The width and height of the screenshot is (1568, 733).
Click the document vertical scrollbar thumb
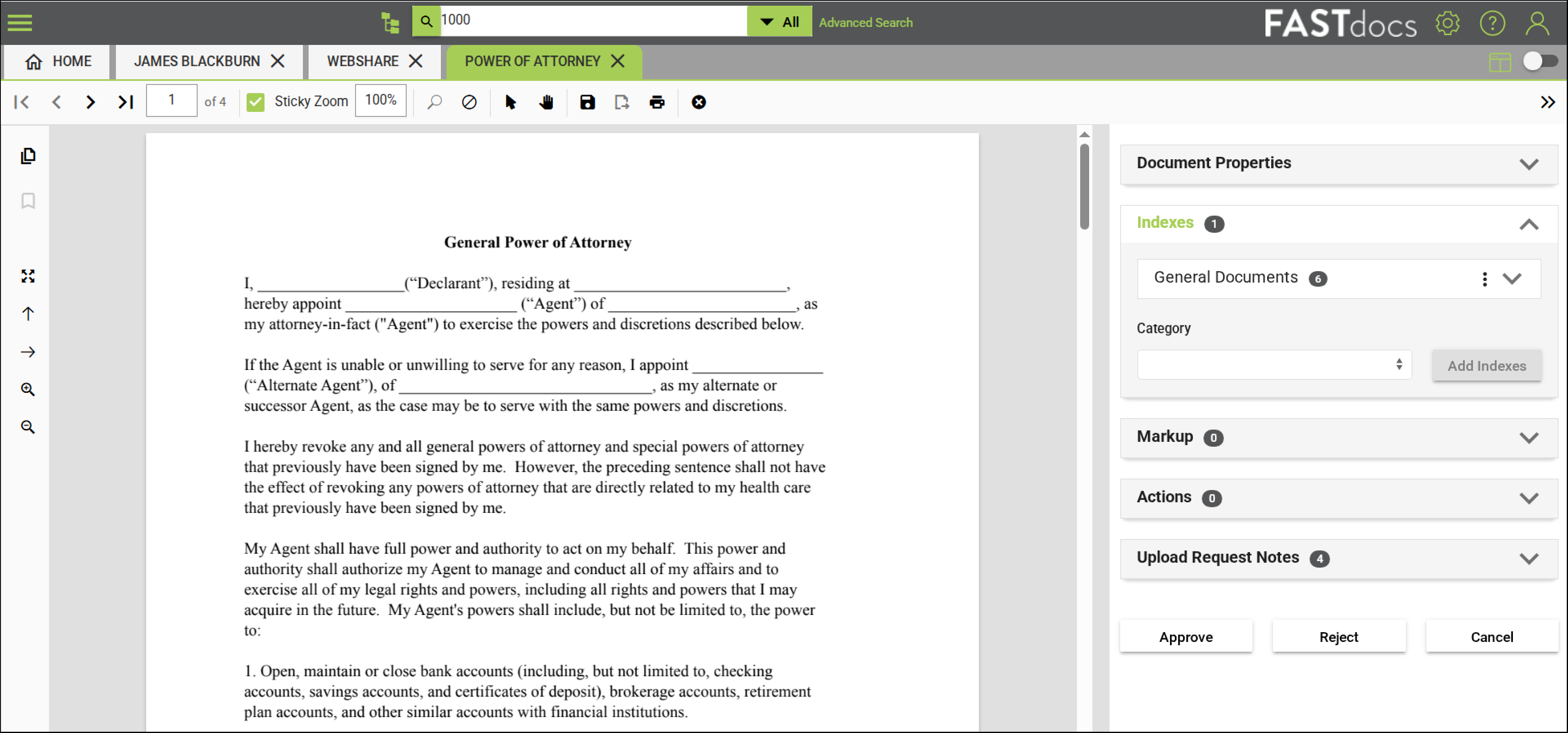click(x=1084, y=186)
